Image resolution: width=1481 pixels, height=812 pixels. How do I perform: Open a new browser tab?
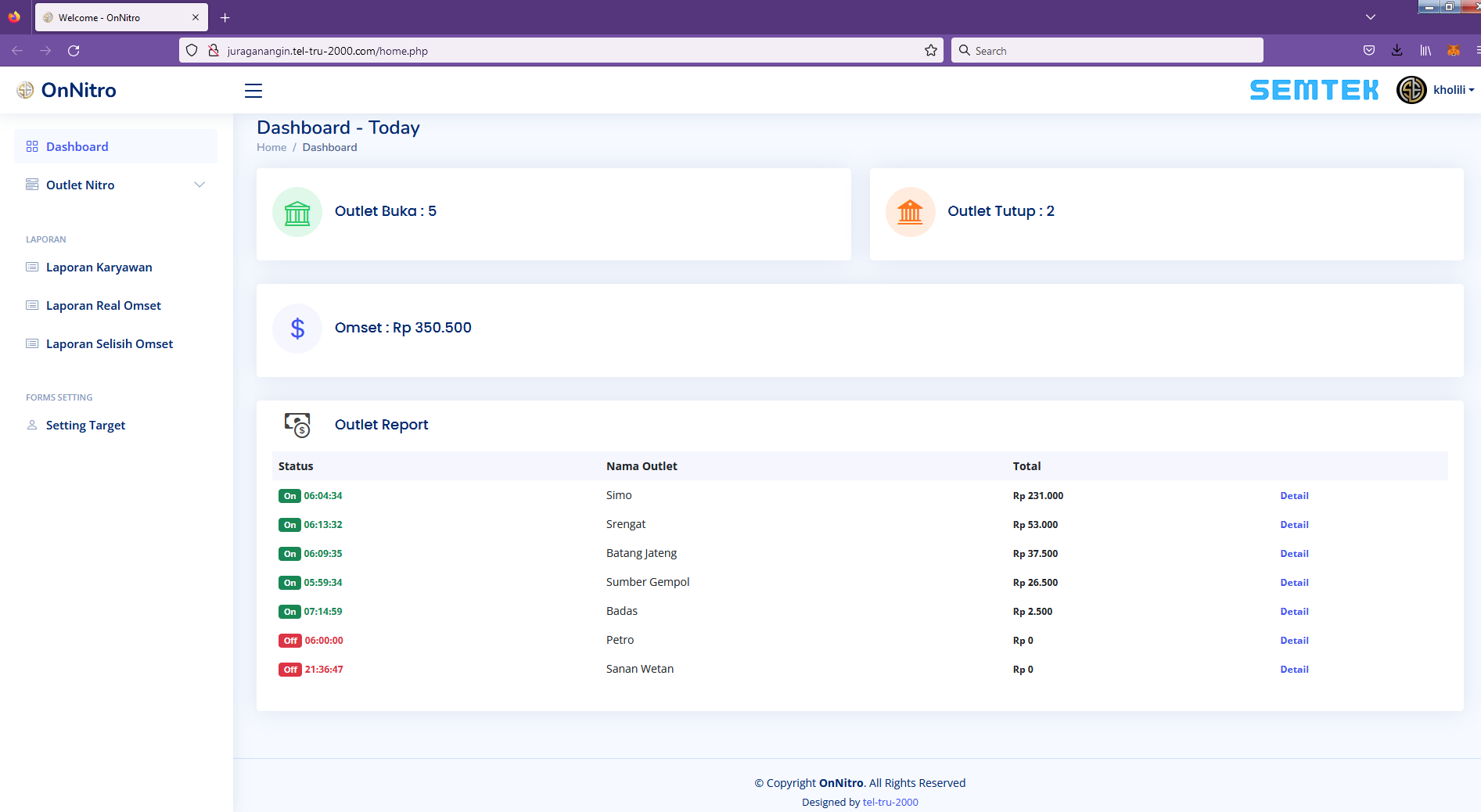(225, 17)
